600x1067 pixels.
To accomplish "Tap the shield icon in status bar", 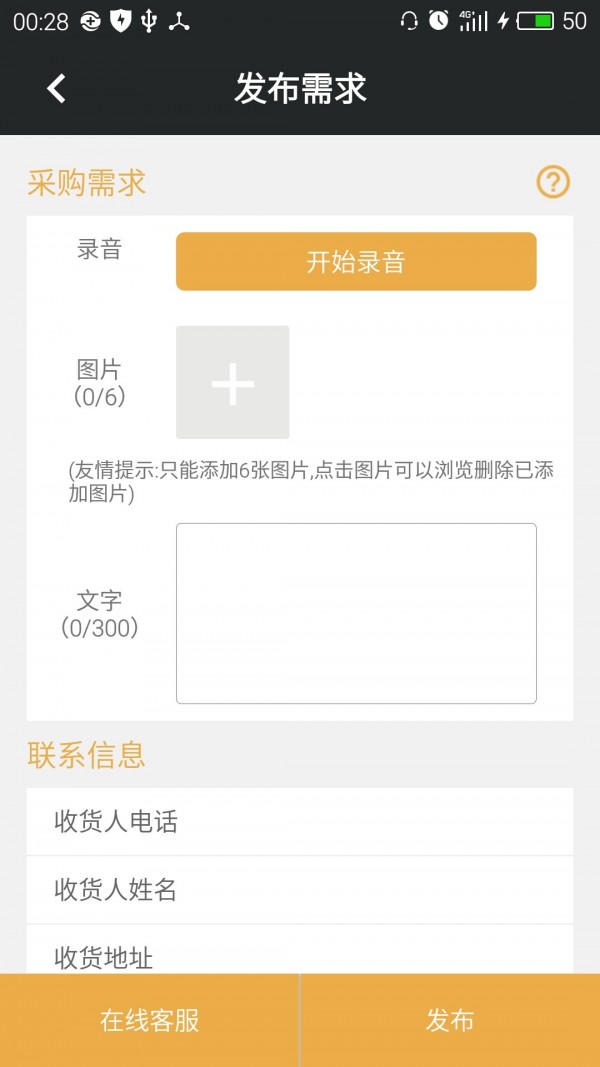I will click(x=121, y=21).
